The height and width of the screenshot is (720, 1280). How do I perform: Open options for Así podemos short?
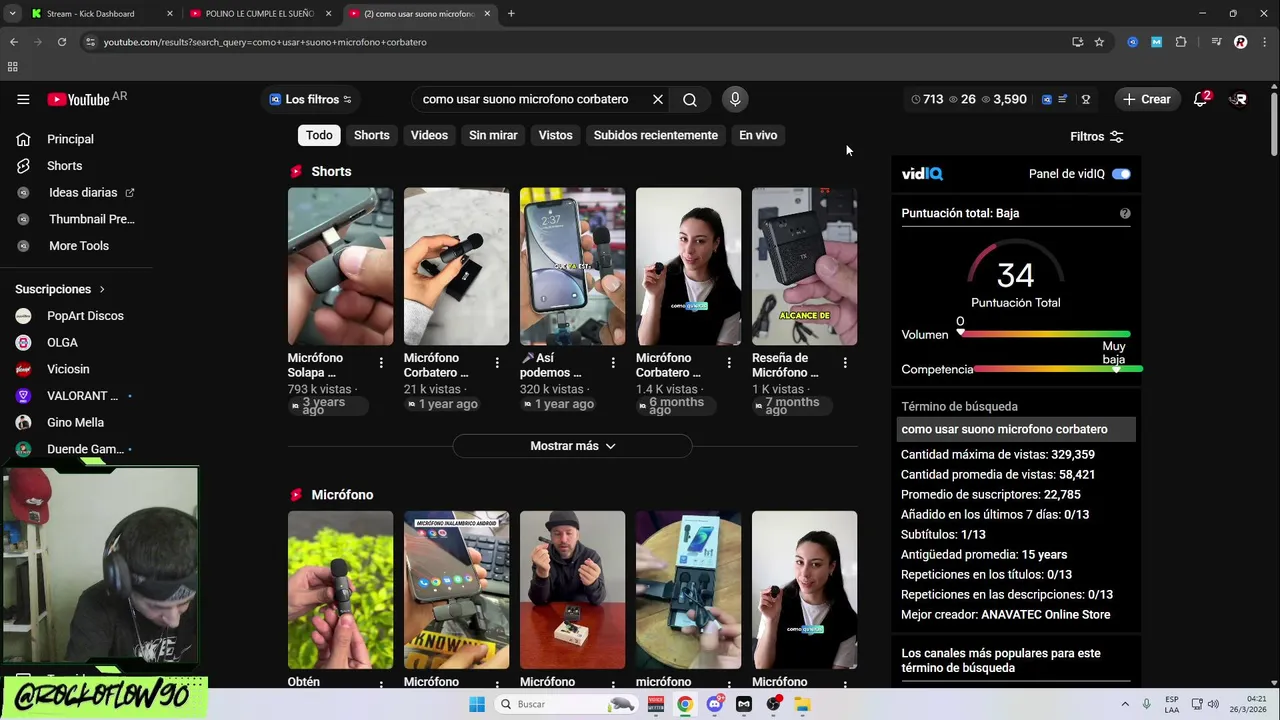point(613,363)
